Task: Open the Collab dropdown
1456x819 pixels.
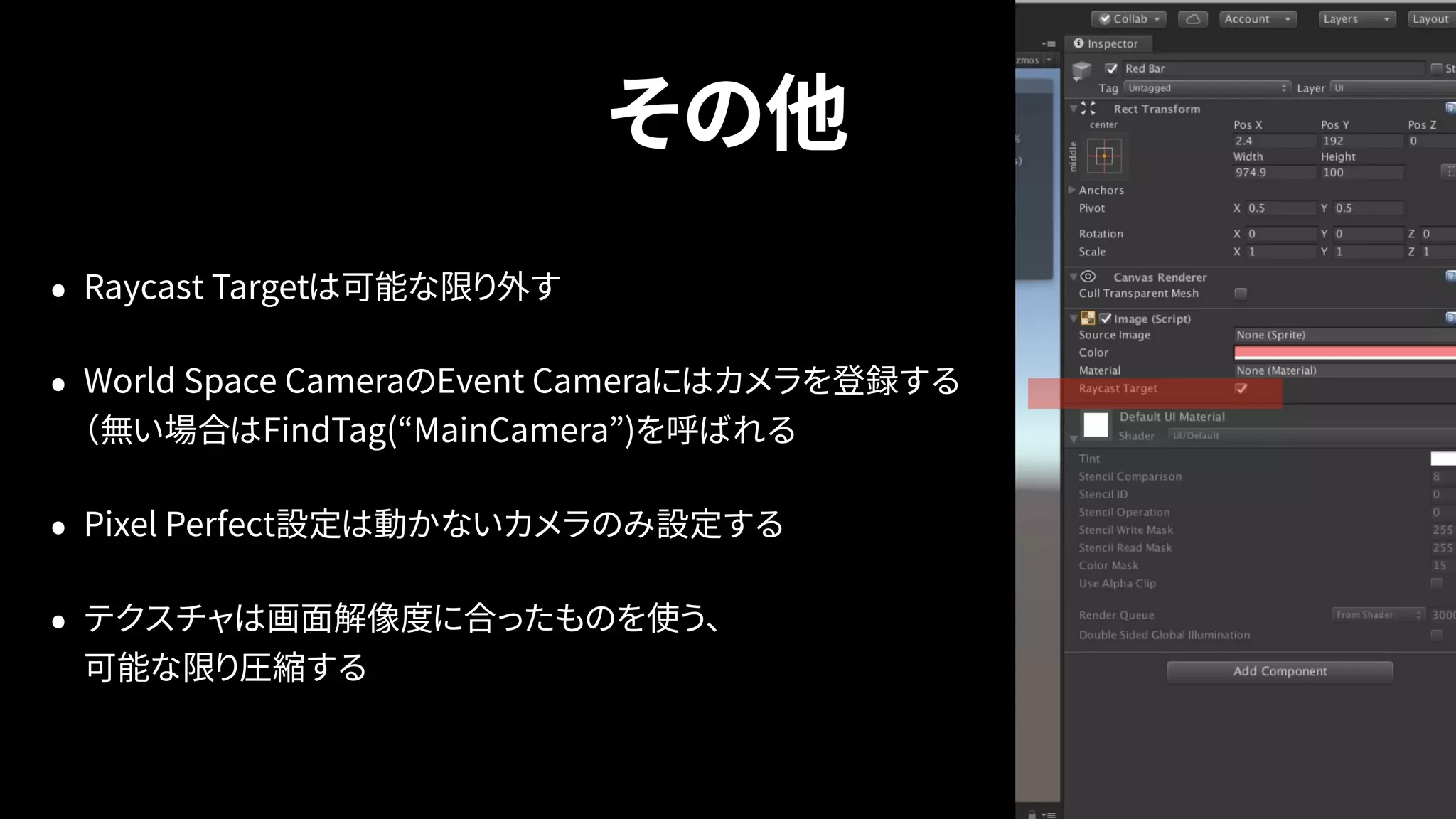Action: point(1130,19)
